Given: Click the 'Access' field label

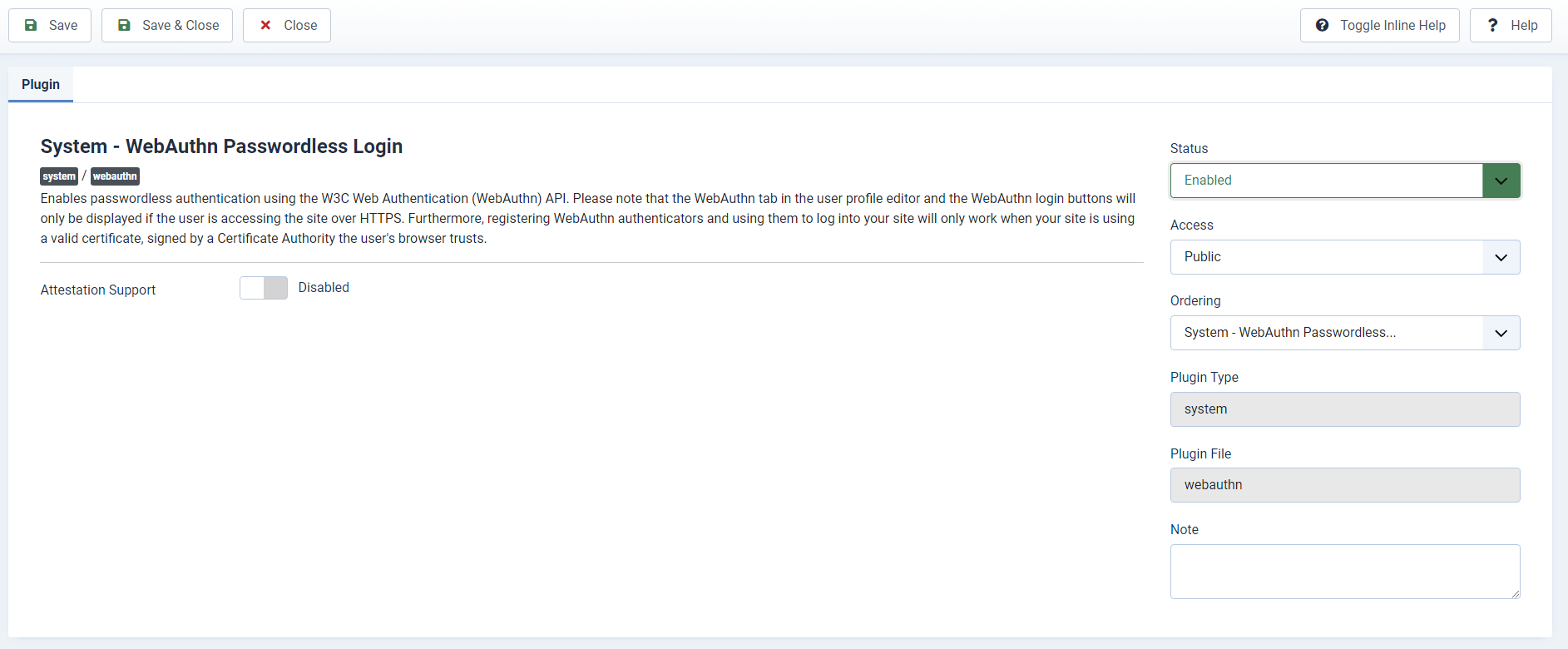Looking at the screenshot, I should pyautogui.click(x=1191, y=225).
